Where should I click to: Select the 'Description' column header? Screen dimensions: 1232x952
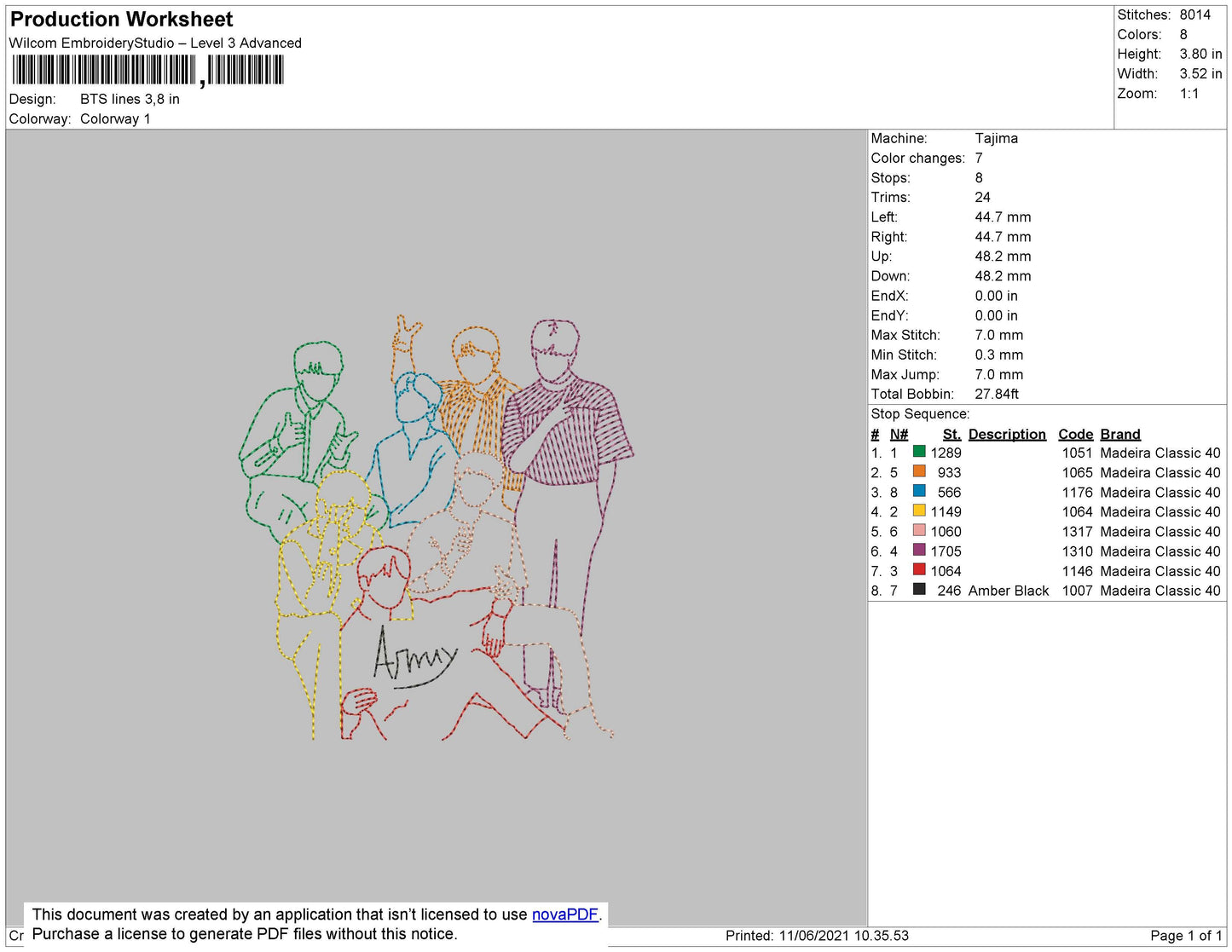click(x=1007, y=435)
